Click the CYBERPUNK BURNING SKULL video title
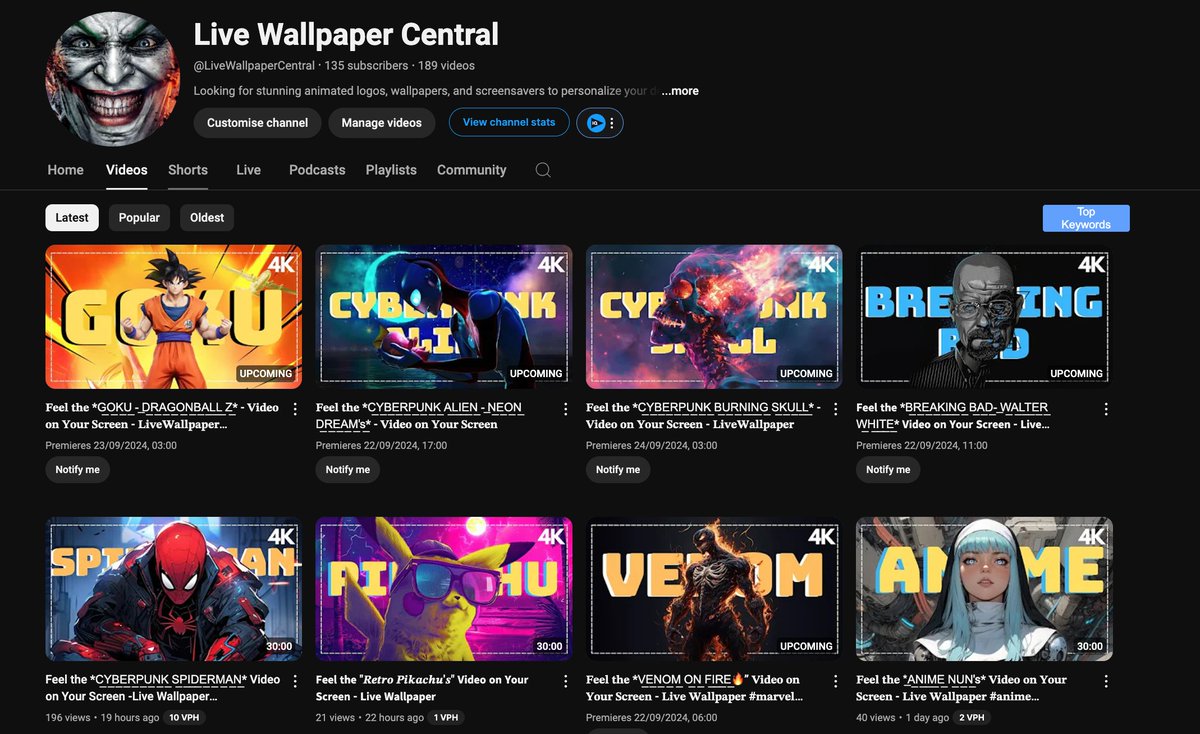The image size is (1200, 734). click(703, 416)
